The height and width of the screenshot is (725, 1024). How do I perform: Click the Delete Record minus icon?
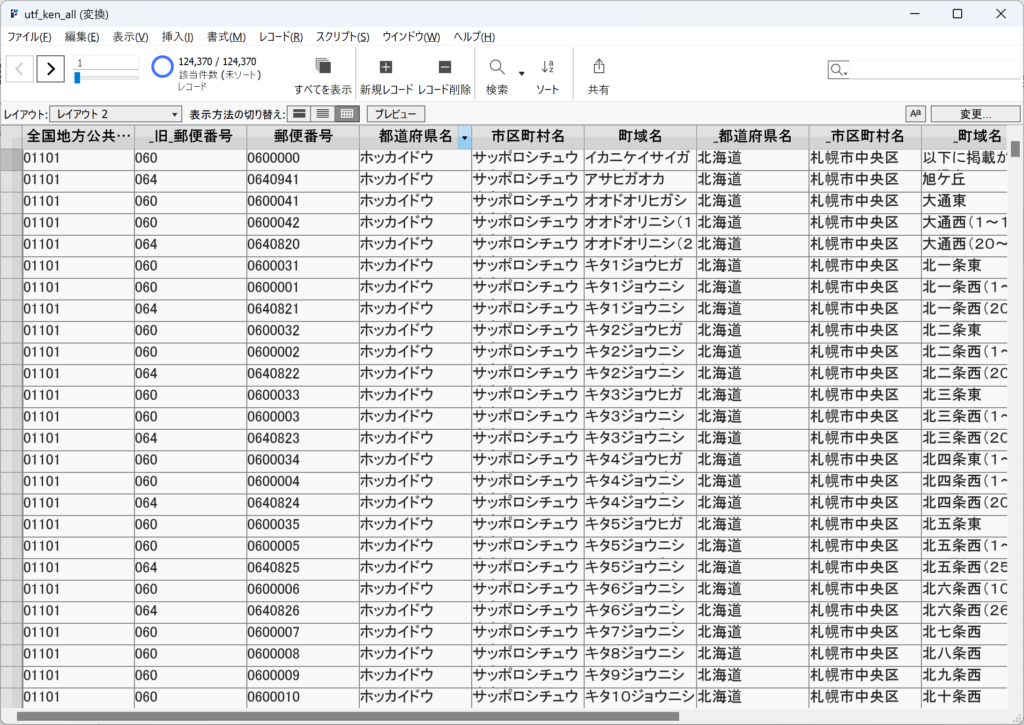(445, 67)
